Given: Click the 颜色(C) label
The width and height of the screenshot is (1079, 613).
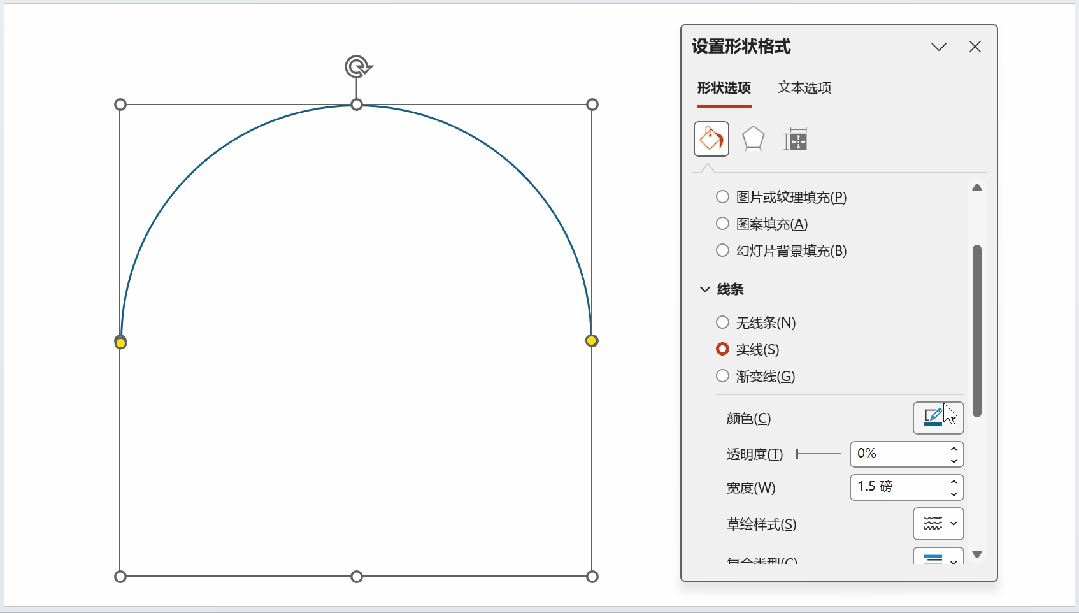Looking at the screenshot, I should (x=749, y=418).
